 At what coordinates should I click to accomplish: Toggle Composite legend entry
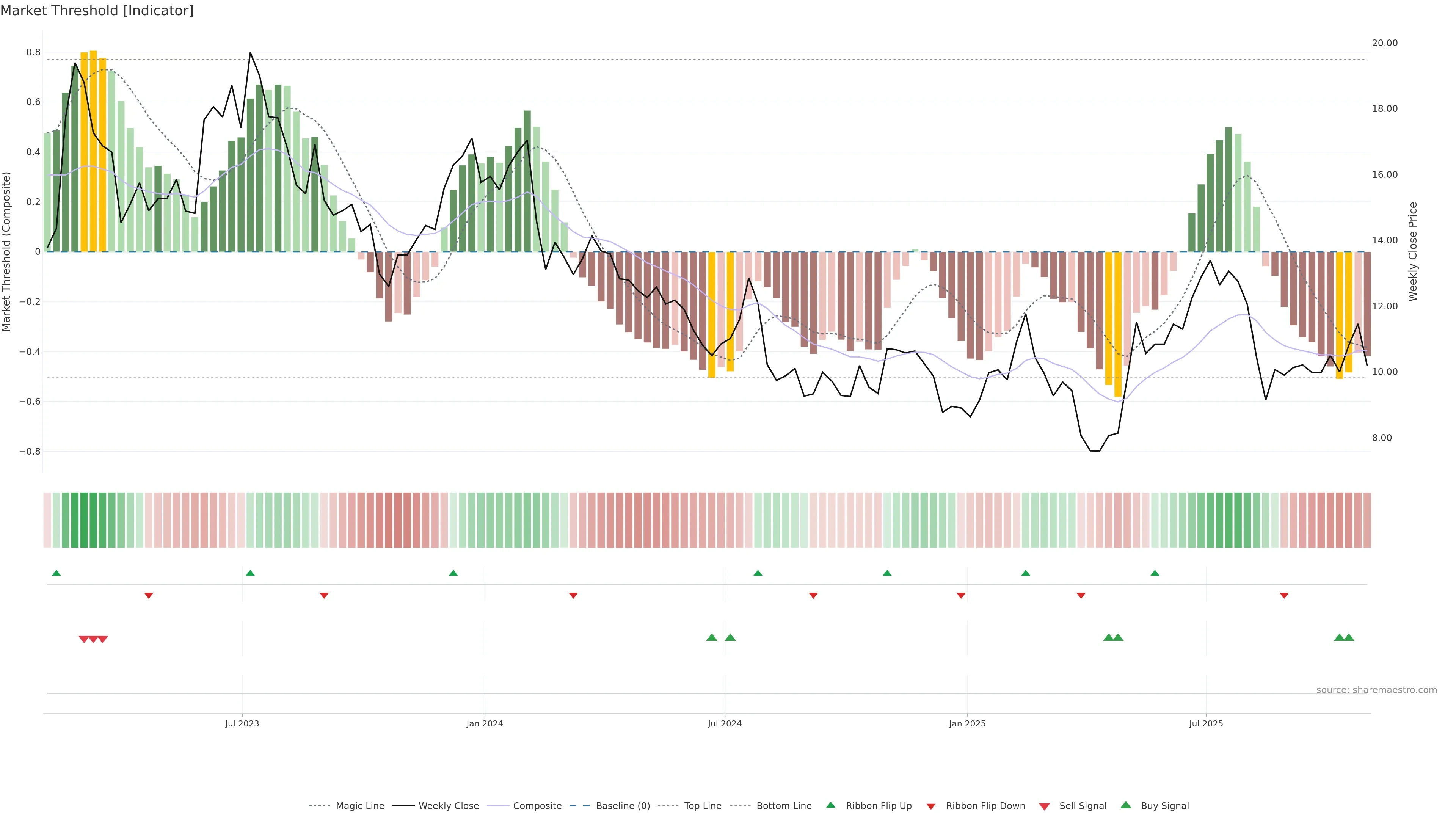pos(537,806)
